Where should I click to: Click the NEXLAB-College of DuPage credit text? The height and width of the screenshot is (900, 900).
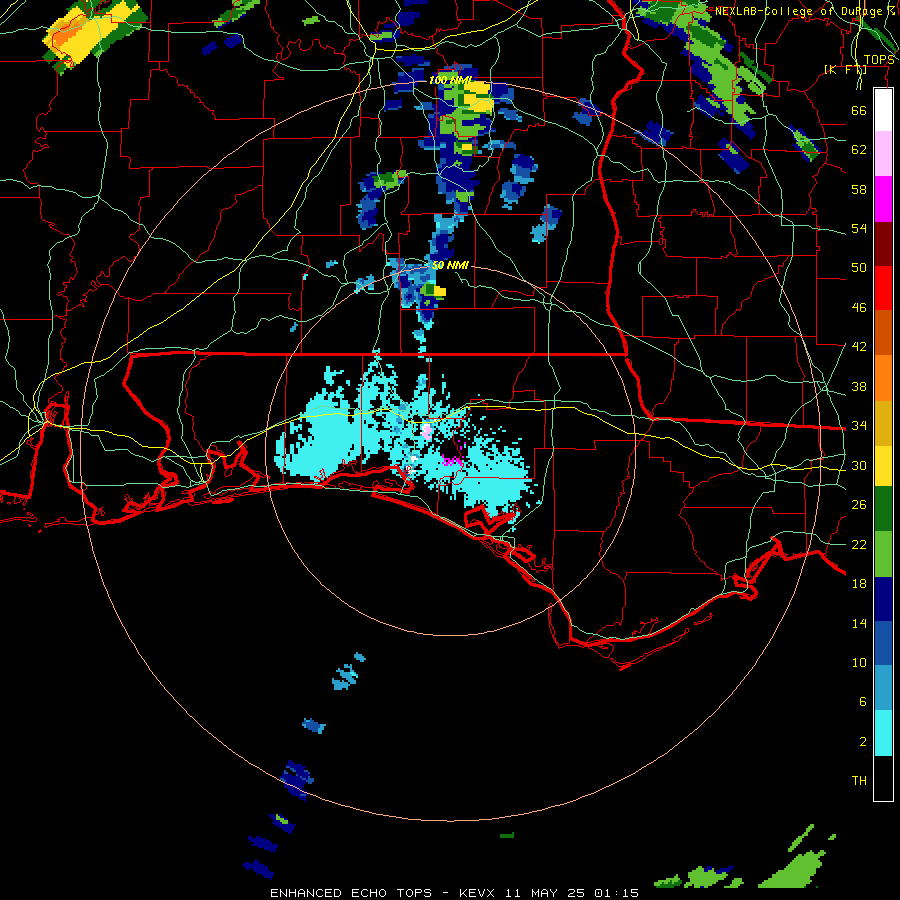805,11
